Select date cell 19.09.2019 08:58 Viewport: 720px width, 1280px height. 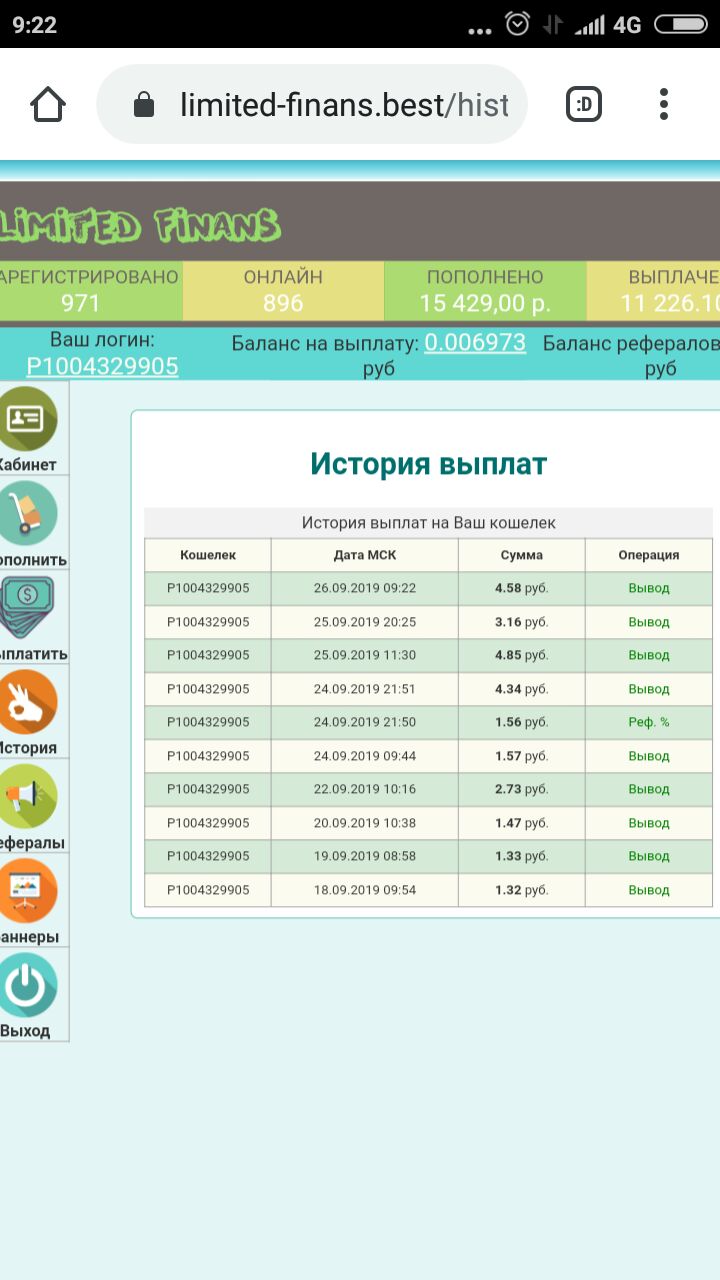pyautogui.click(x=365, y=856)
